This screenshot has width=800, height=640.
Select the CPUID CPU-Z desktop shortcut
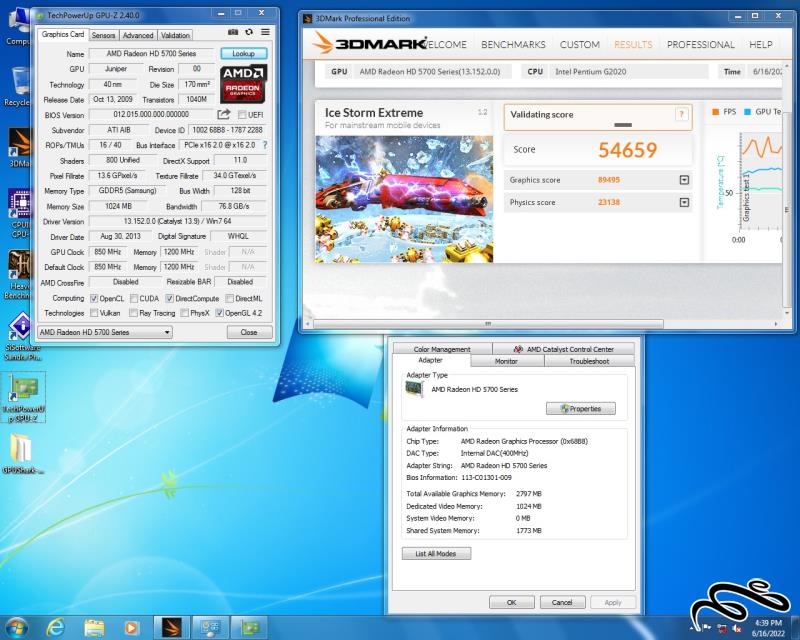[20, 212]
